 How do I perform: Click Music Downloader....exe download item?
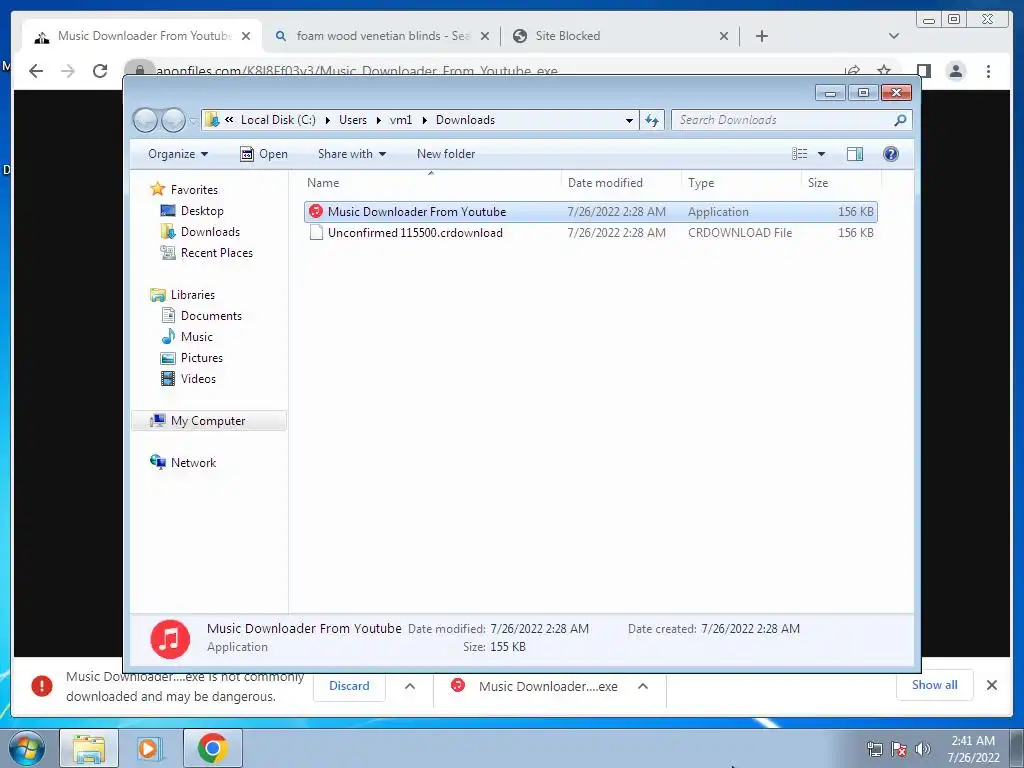tap(536, 686)
